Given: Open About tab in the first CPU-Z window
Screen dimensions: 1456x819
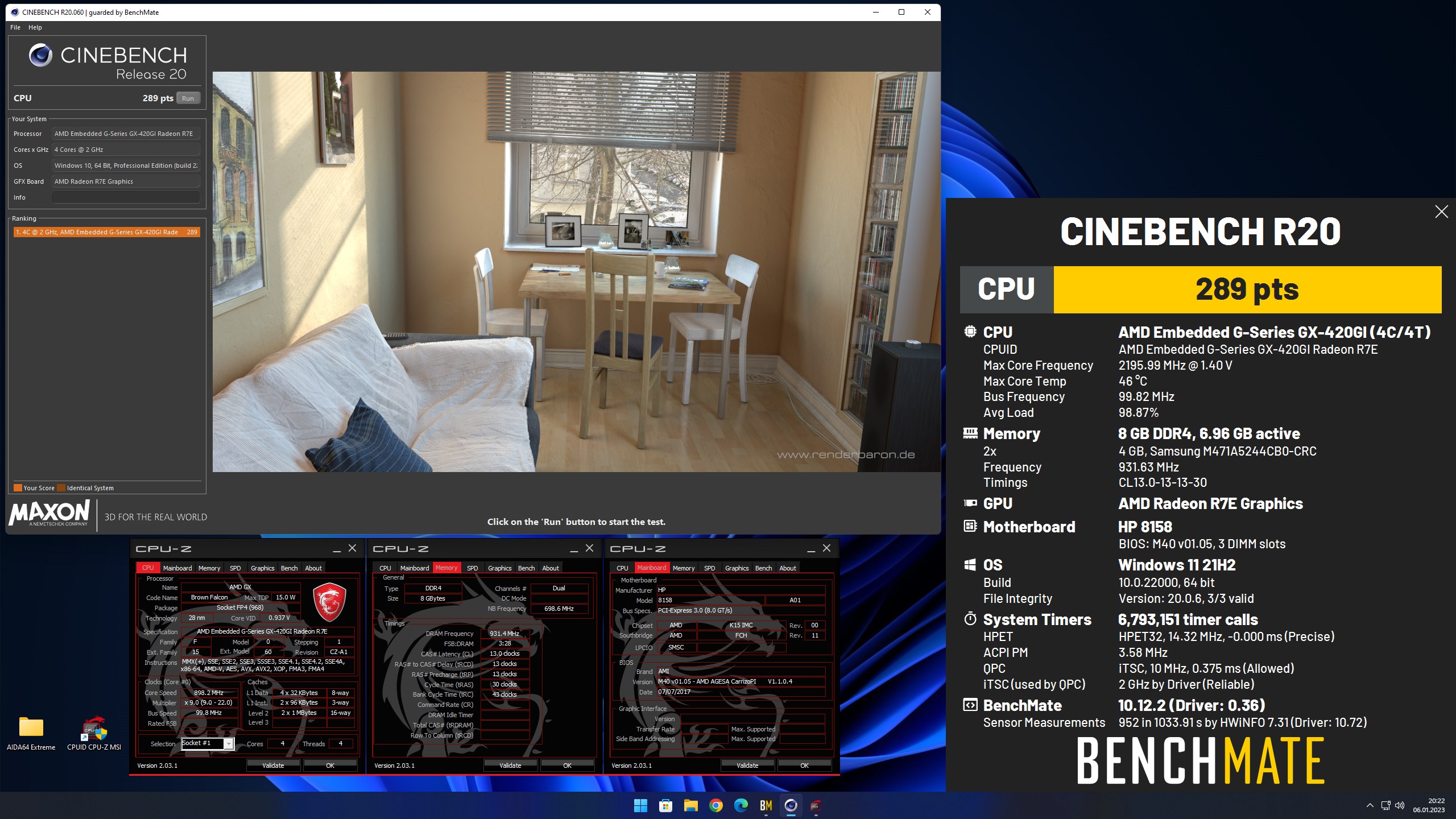Looking at the screenshot, I should [313, 568].
